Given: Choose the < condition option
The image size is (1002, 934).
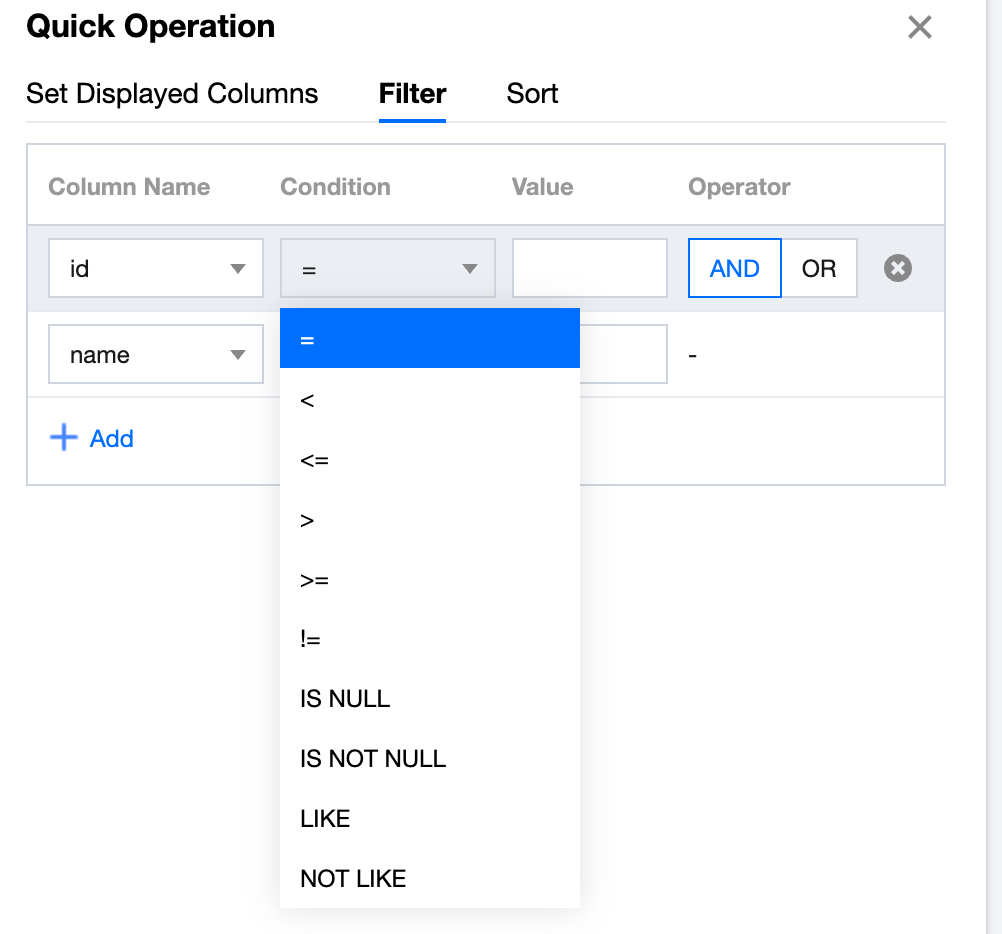Looking at the screenshot, I should [429, 400].
